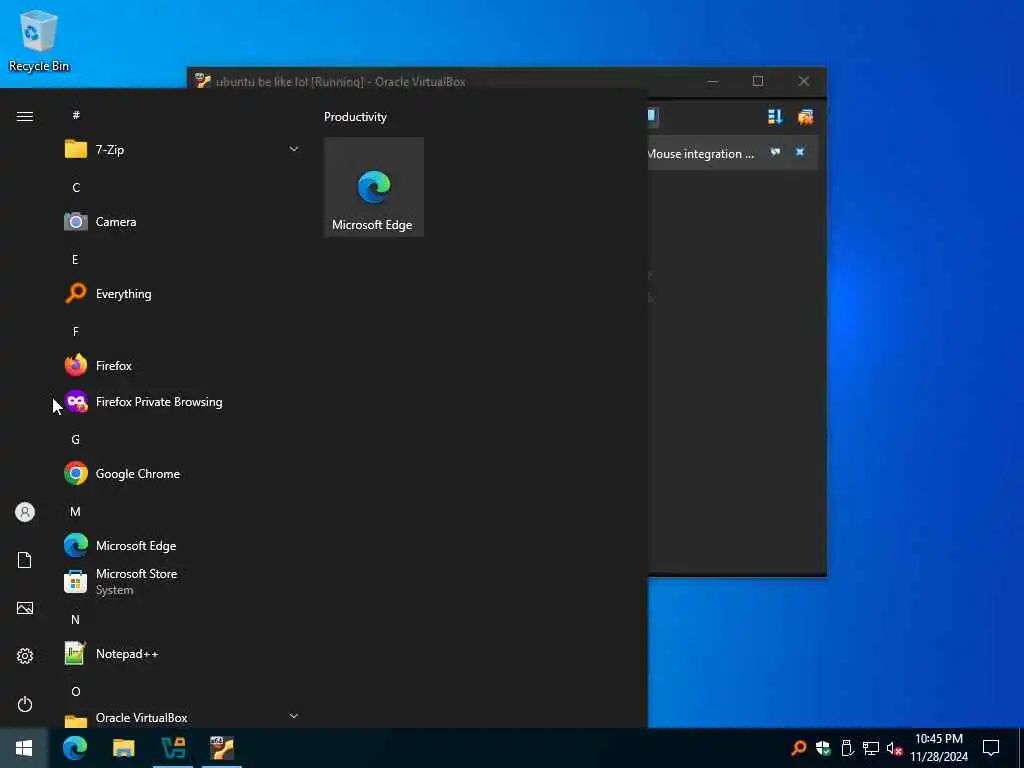
Task: Maximize the VirtualBox VM window
Action: tap(758, 81)
